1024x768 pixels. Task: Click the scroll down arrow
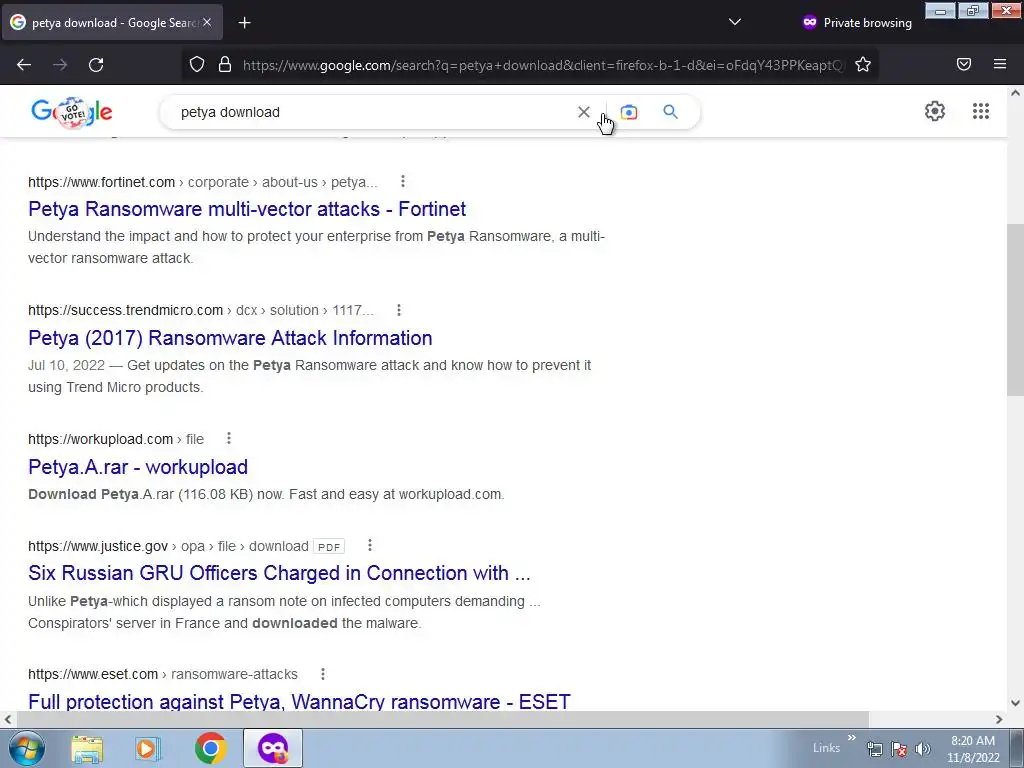[x=1015, y=703]
